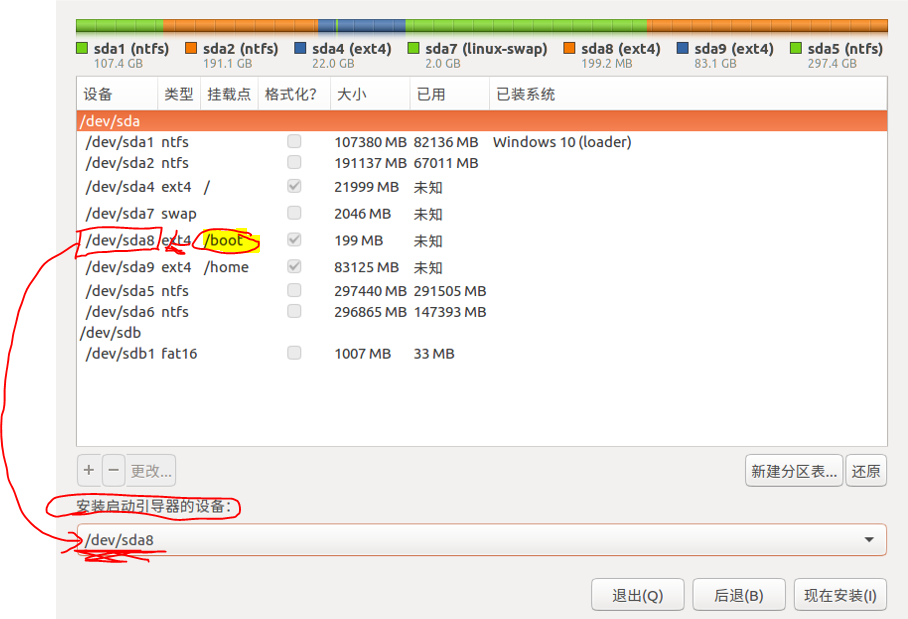Image resolution: width=908 pixels, height=619 pixels.
Task: Select the /dev/sdb1 fat16 row
Action: tap(482, 353)
